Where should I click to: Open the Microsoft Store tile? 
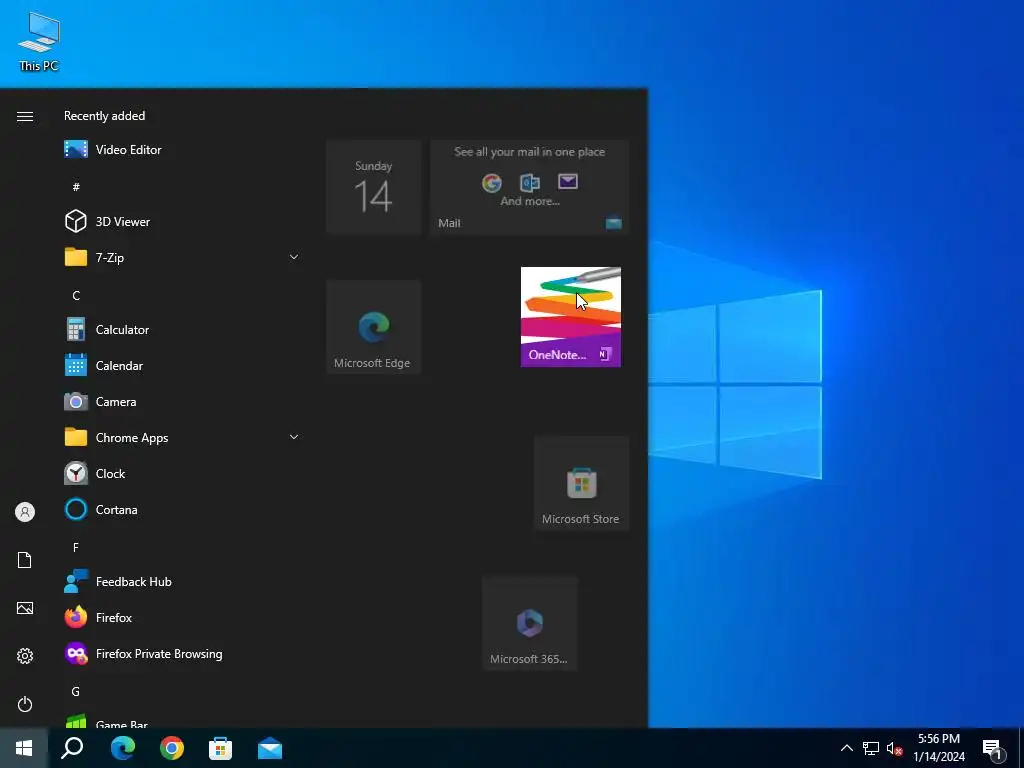click(582, 483)
